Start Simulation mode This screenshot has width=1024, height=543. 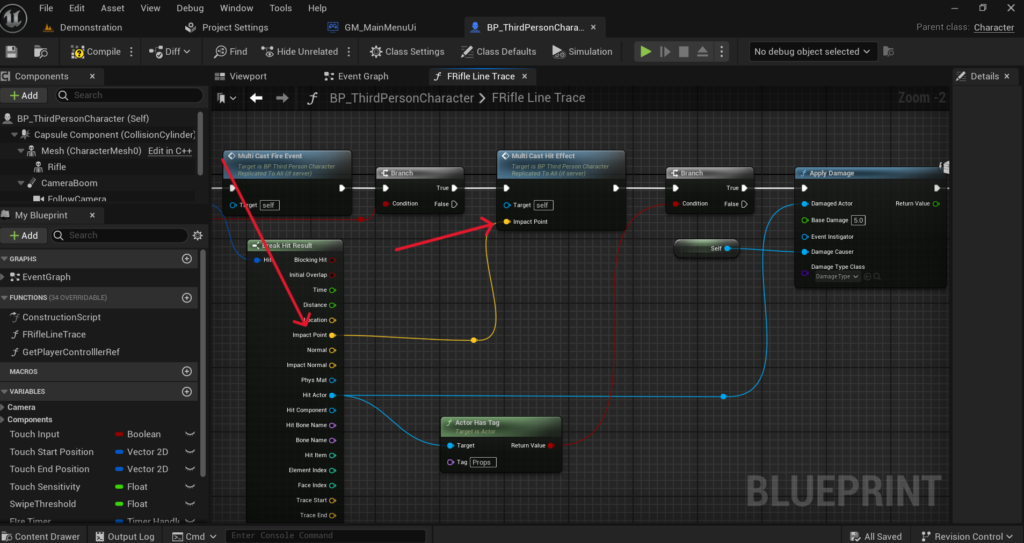pos(582,52)
